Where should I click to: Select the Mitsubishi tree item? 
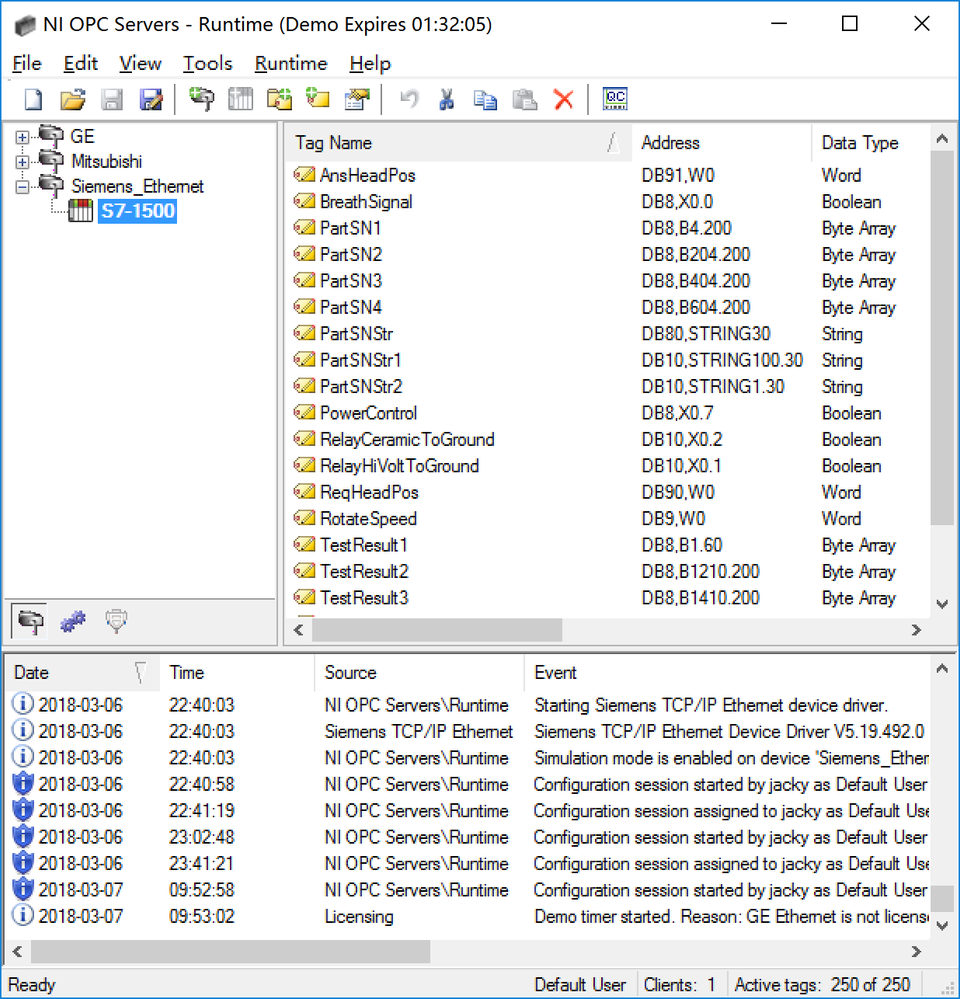106,161
